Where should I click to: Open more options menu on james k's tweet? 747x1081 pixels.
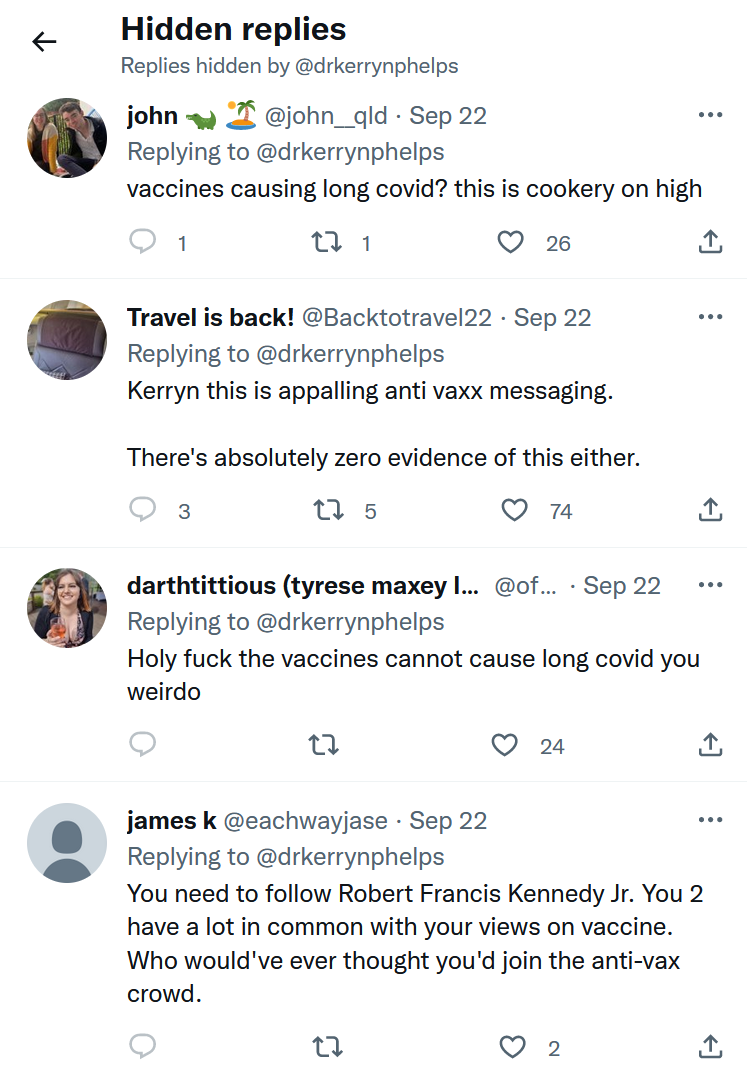pyautogui.click(x=710, y=820)
